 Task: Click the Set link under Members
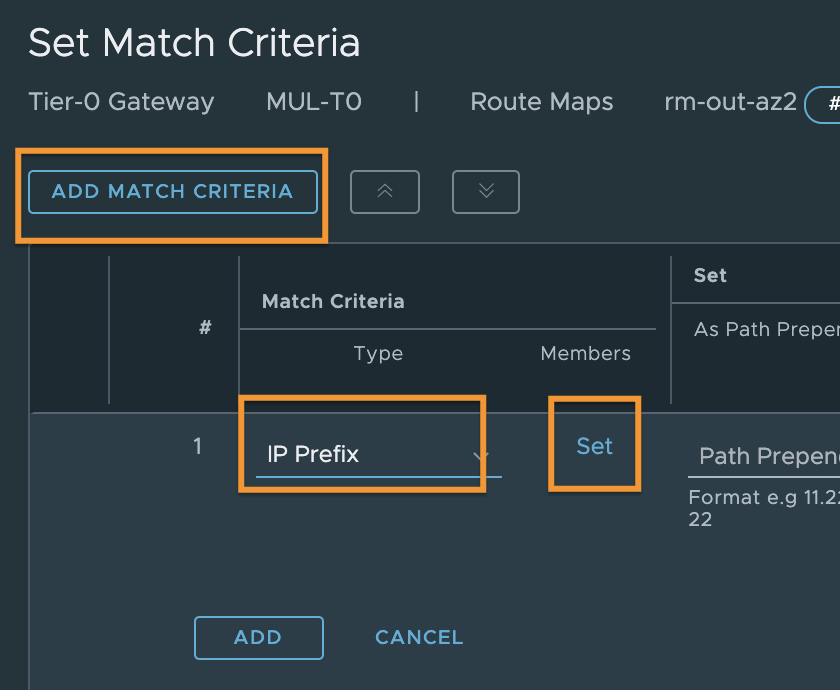[x=594, y=446]
